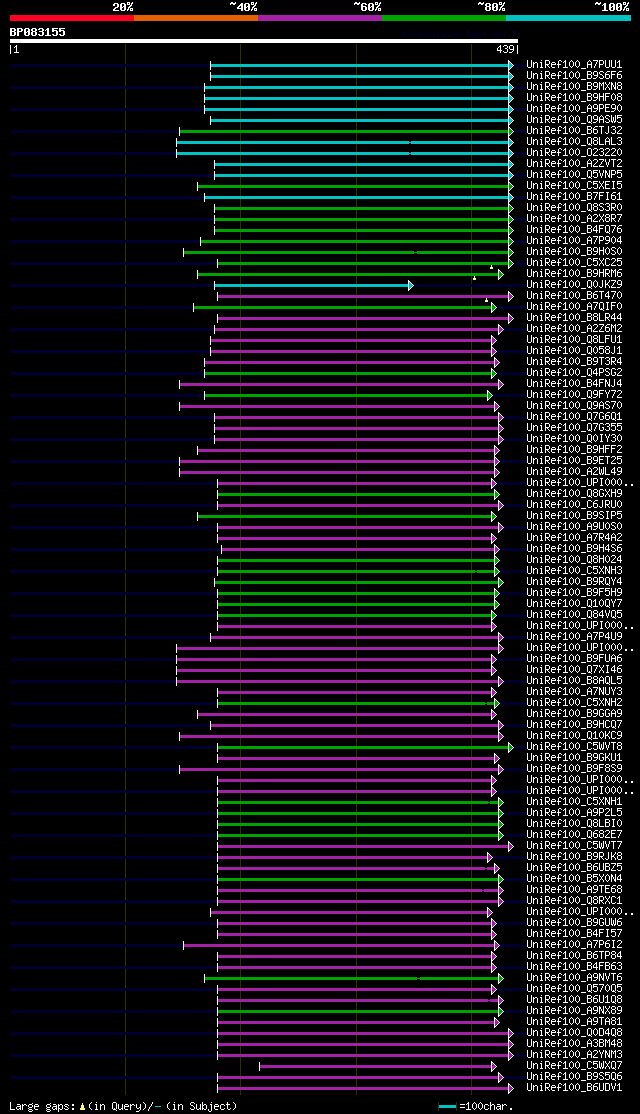Image resolution: width=640 pixels, height=1114 pixels.
Task: Select the UniRef100_B4FI57 label
Action: coord(575,934)
